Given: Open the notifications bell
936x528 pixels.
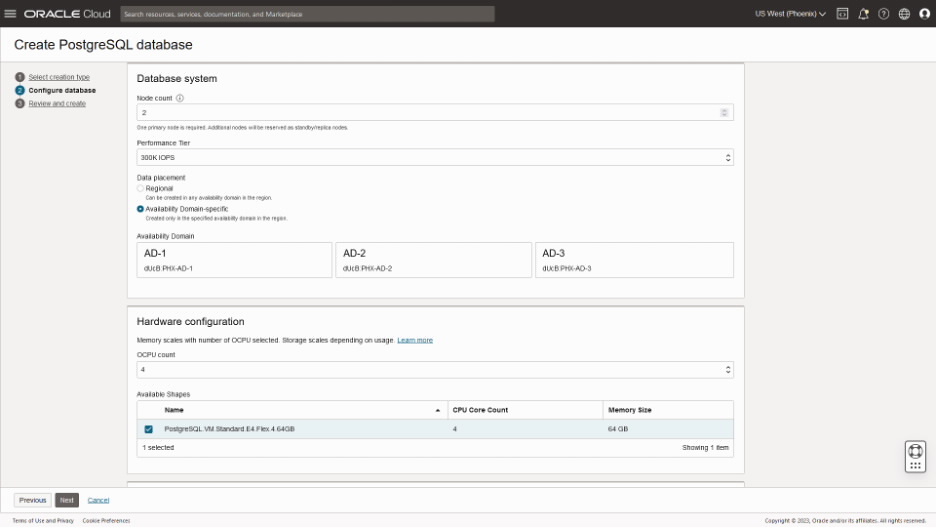Looking at the screenshot, I should pos(863,14).
